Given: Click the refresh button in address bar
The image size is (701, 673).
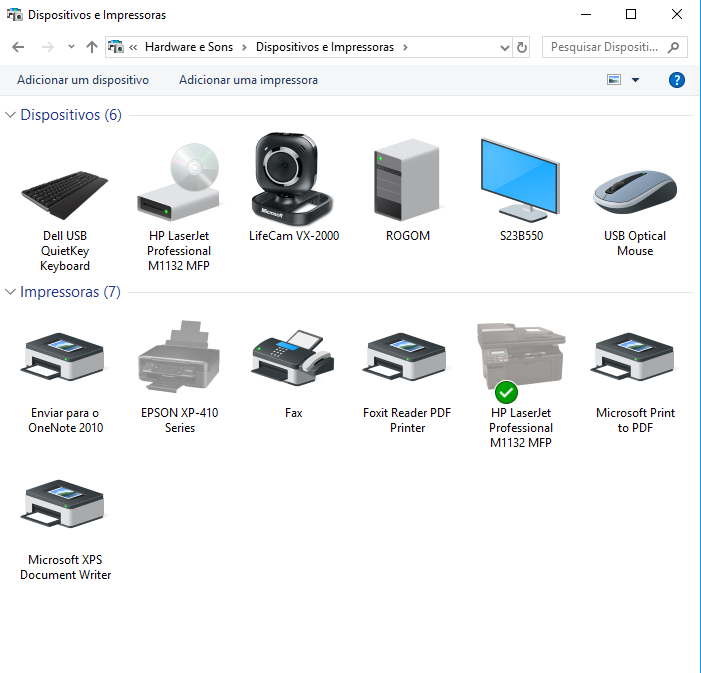Looking at the screenshot, I should point(522,47).
